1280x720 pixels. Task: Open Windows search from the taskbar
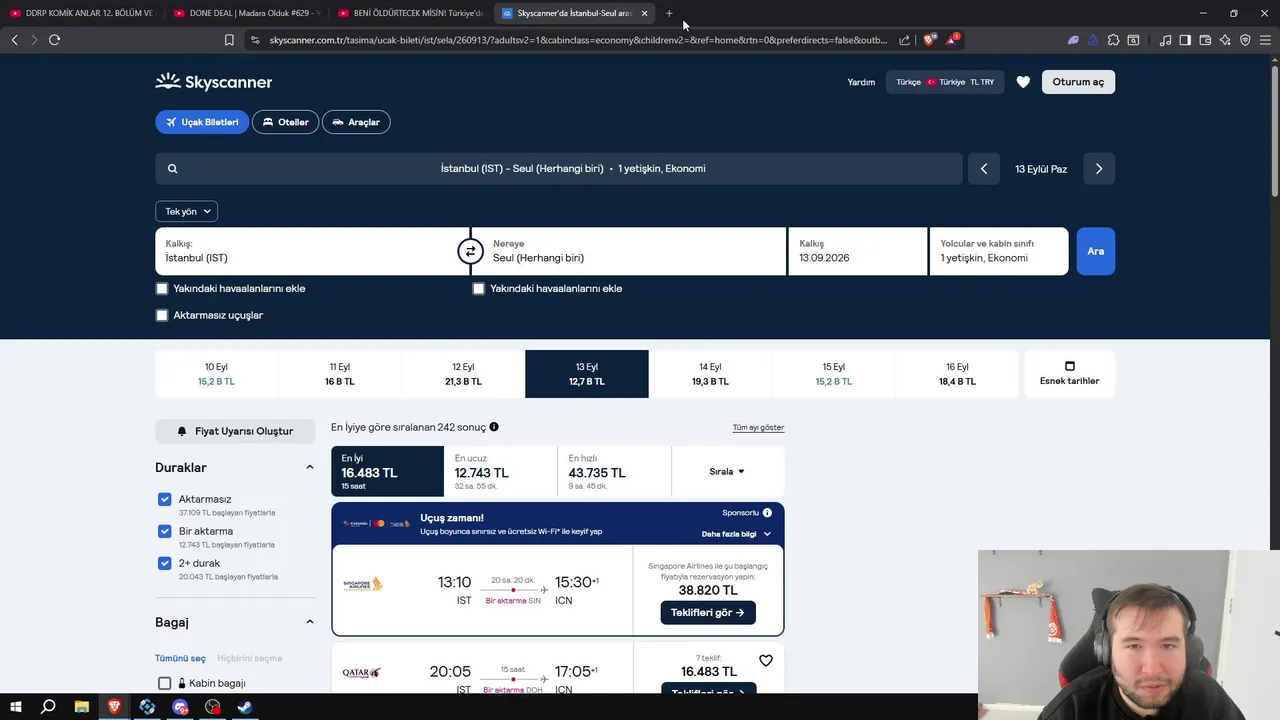pos(48,706)
